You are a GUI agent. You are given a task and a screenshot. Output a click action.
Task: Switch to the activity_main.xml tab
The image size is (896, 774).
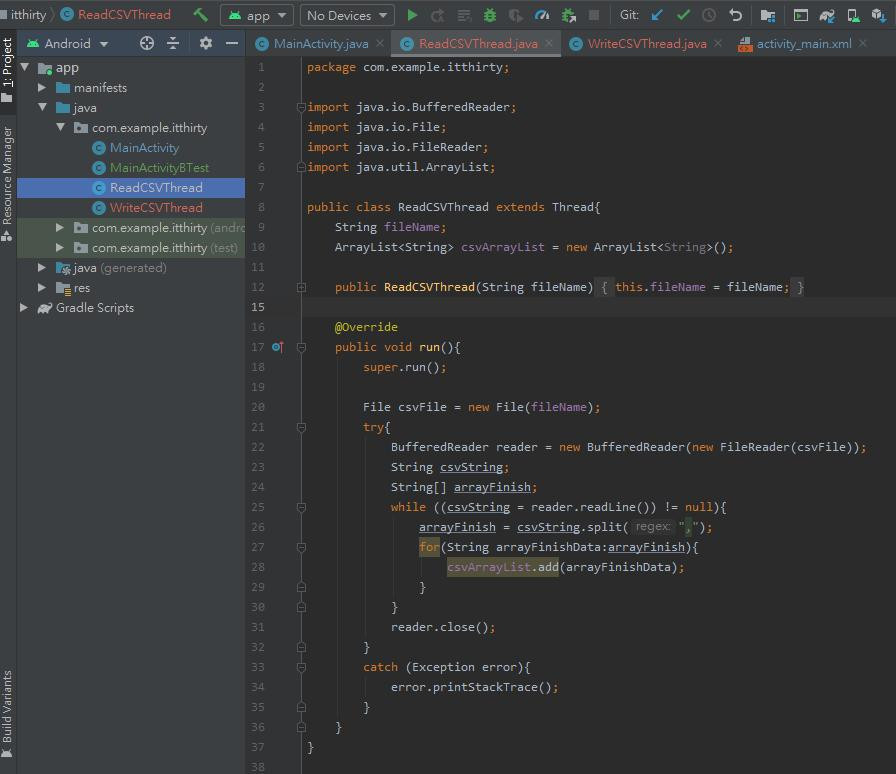click(803, 44)
